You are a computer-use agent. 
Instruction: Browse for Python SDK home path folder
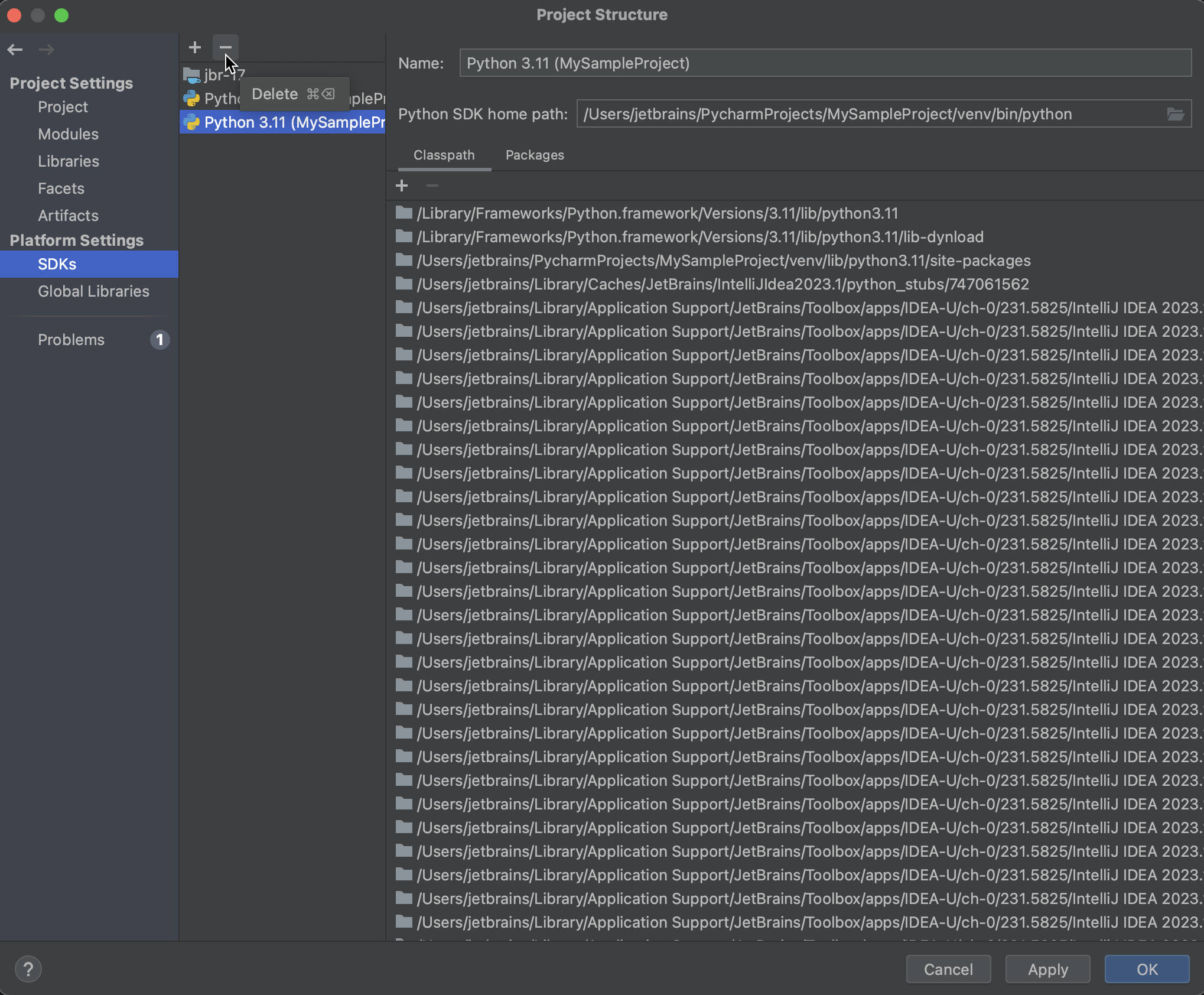[1176, 114]
